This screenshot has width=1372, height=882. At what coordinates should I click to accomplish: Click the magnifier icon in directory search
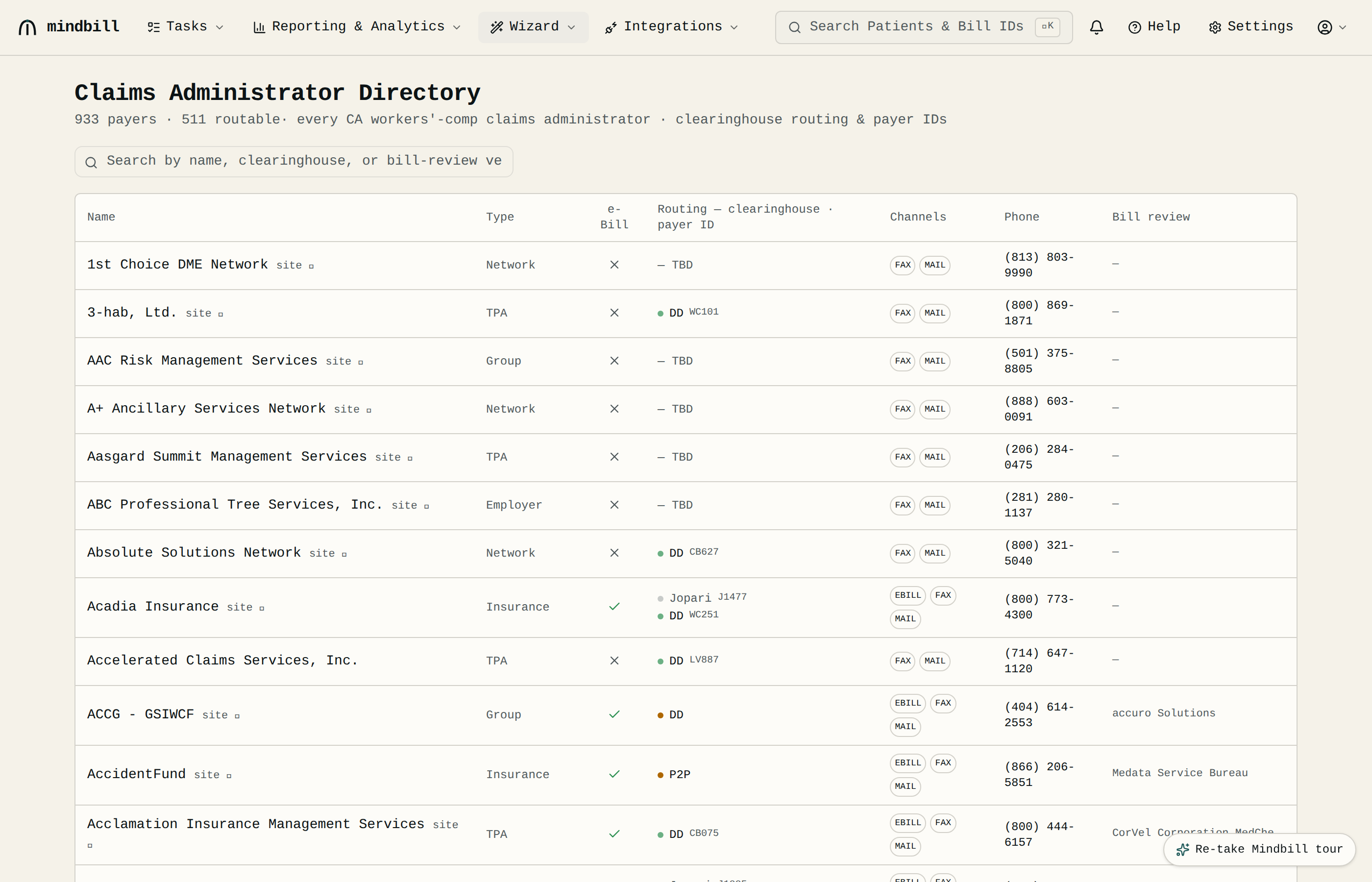(x=91, y=163)
